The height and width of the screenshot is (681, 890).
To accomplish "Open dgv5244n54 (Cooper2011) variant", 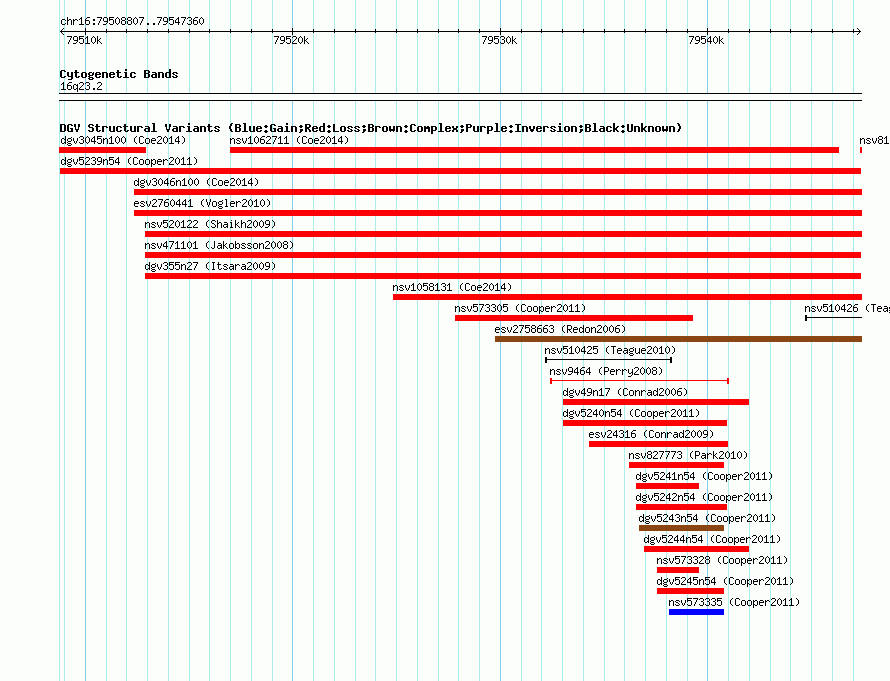I will [712, 539].
